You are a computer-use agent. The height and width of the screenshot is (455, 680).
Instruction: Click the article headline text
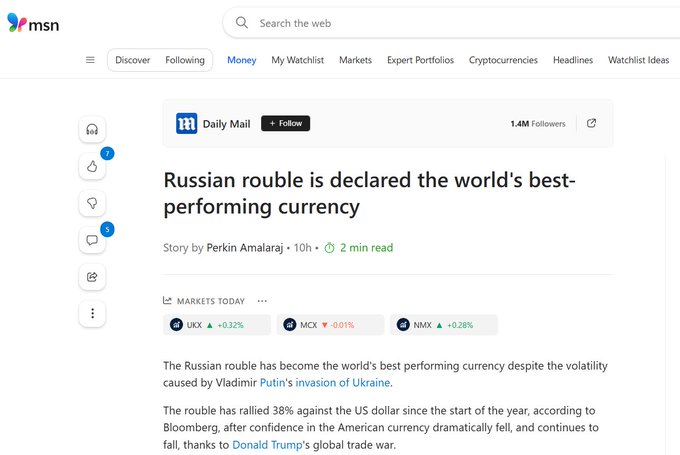[x=369, y=193]
